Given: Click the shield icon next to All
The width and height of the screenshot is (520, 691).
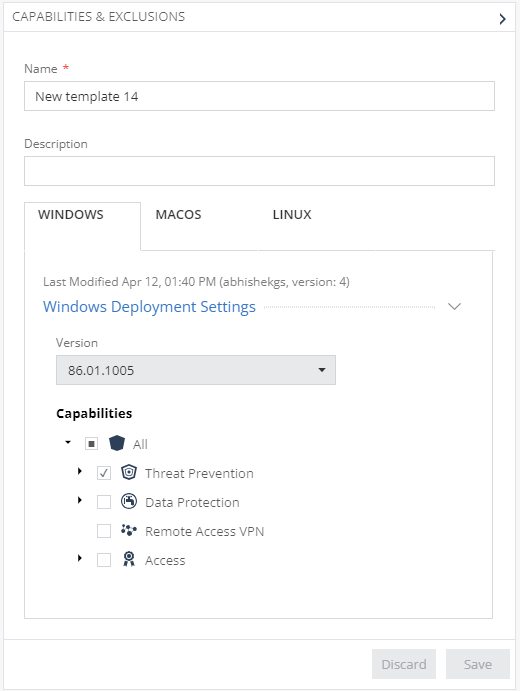Looking at the screenshot, I should (x=117, y=443).
